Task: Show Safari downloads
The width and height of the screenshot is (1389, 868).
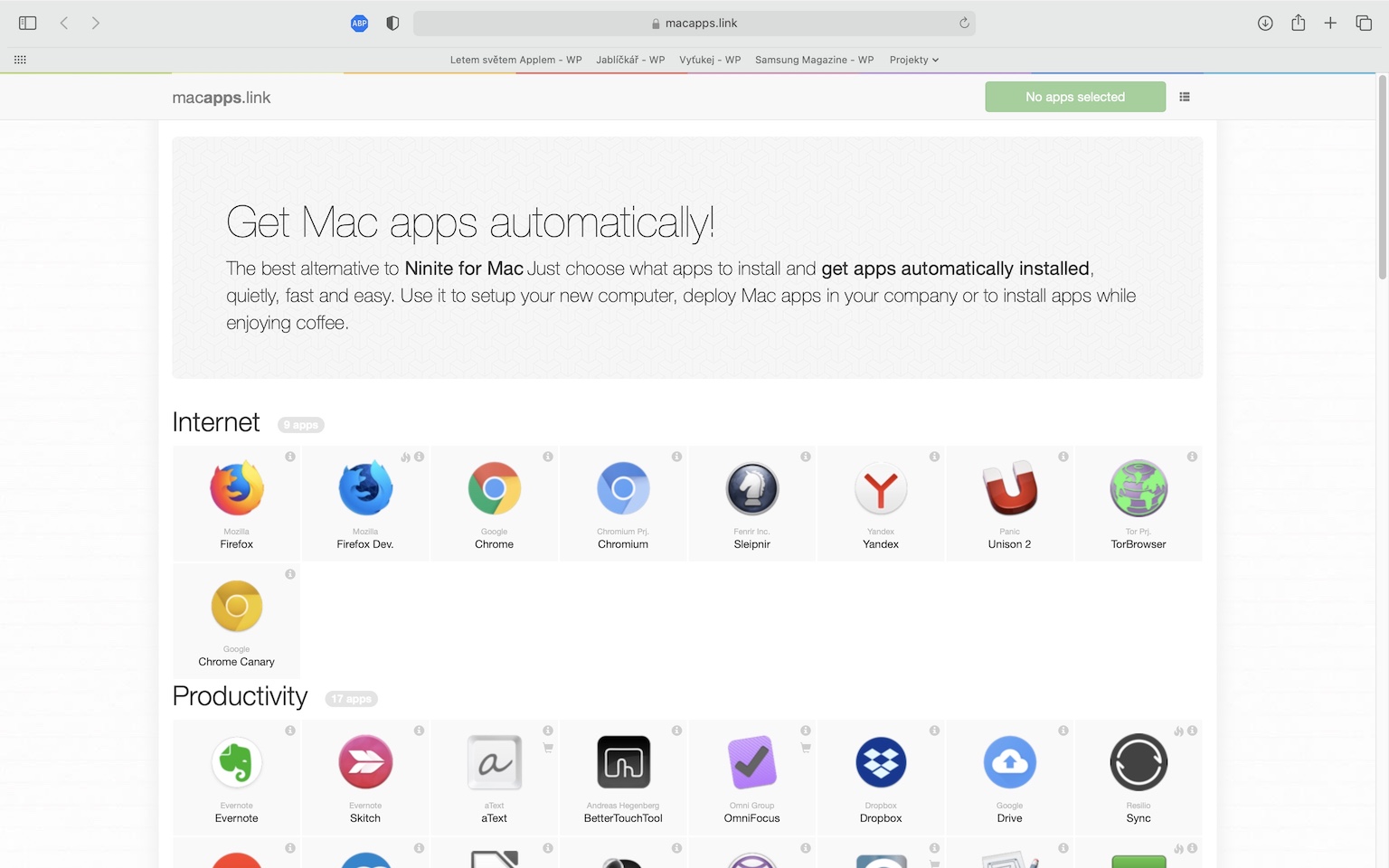Action: 1265,24
